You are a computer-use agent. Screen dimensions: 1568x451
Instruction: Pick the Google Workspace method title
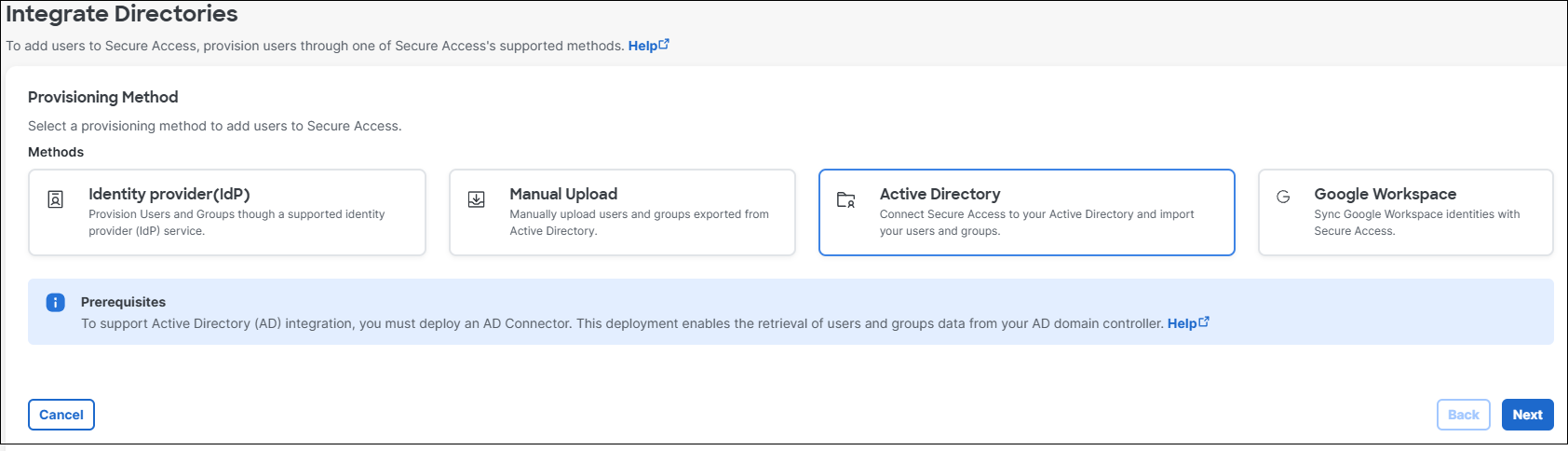tap(1385, 194)
